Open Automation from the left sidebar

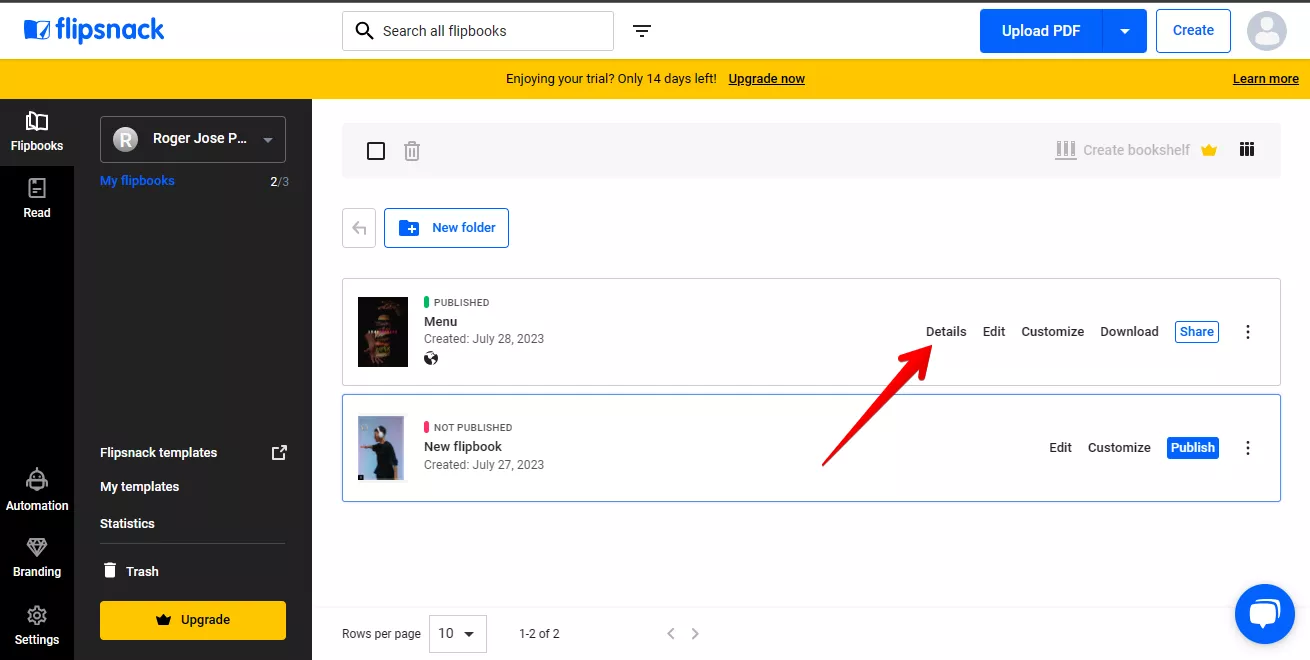pos(37,490)
